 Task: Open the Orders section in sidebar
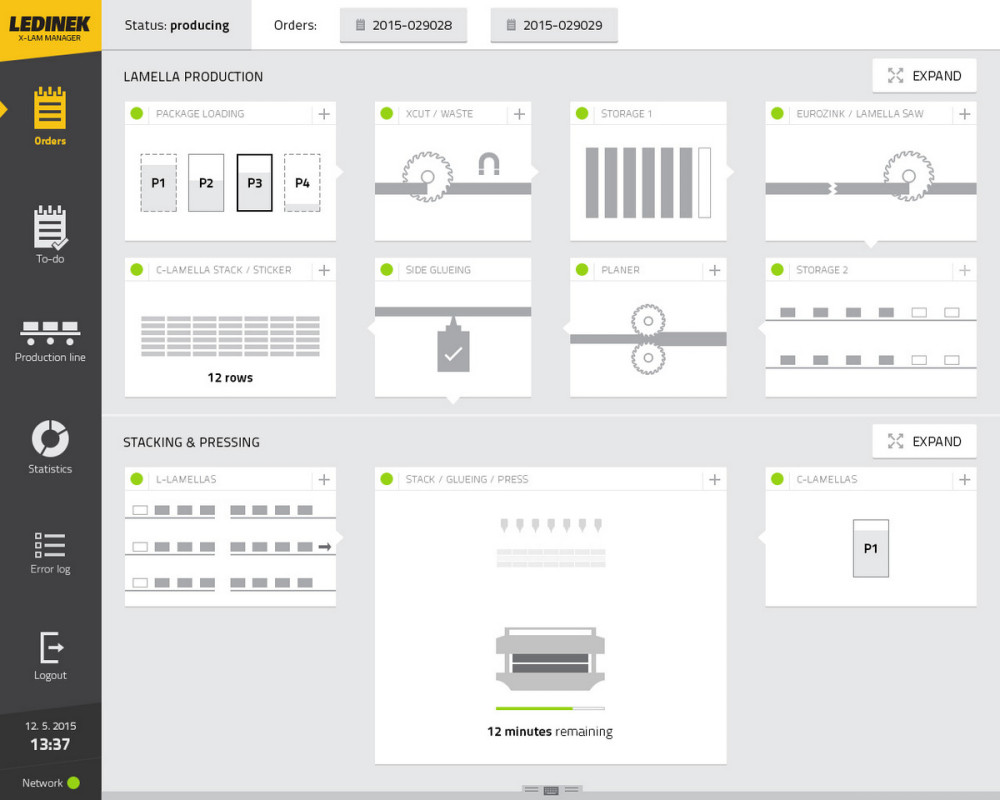point(50,116)
